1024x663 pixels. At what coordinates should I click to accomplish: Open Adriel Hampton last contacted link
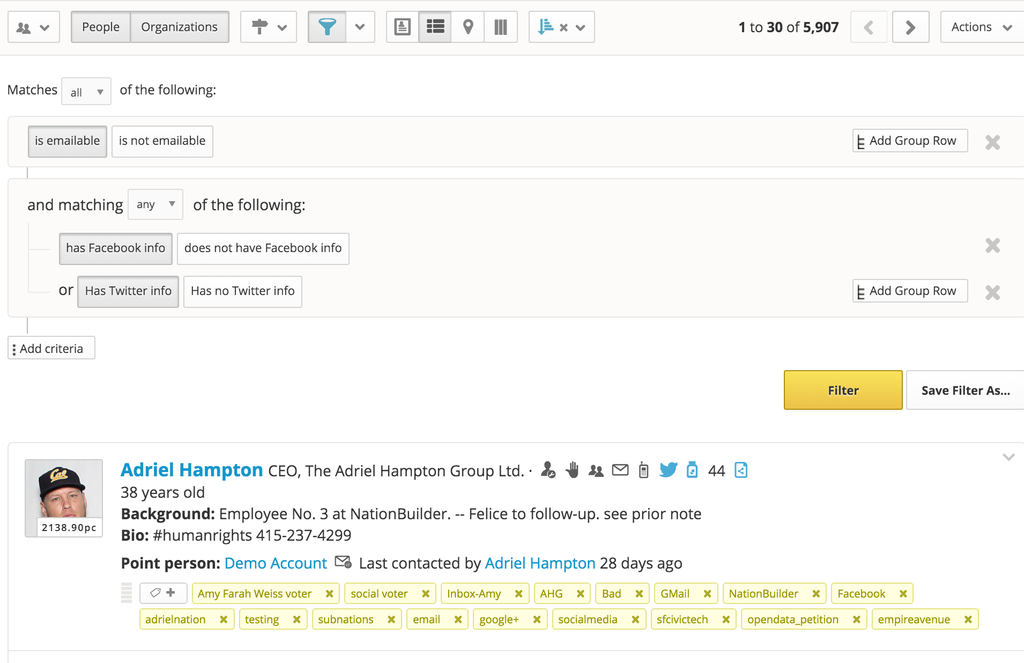point(540,563)
